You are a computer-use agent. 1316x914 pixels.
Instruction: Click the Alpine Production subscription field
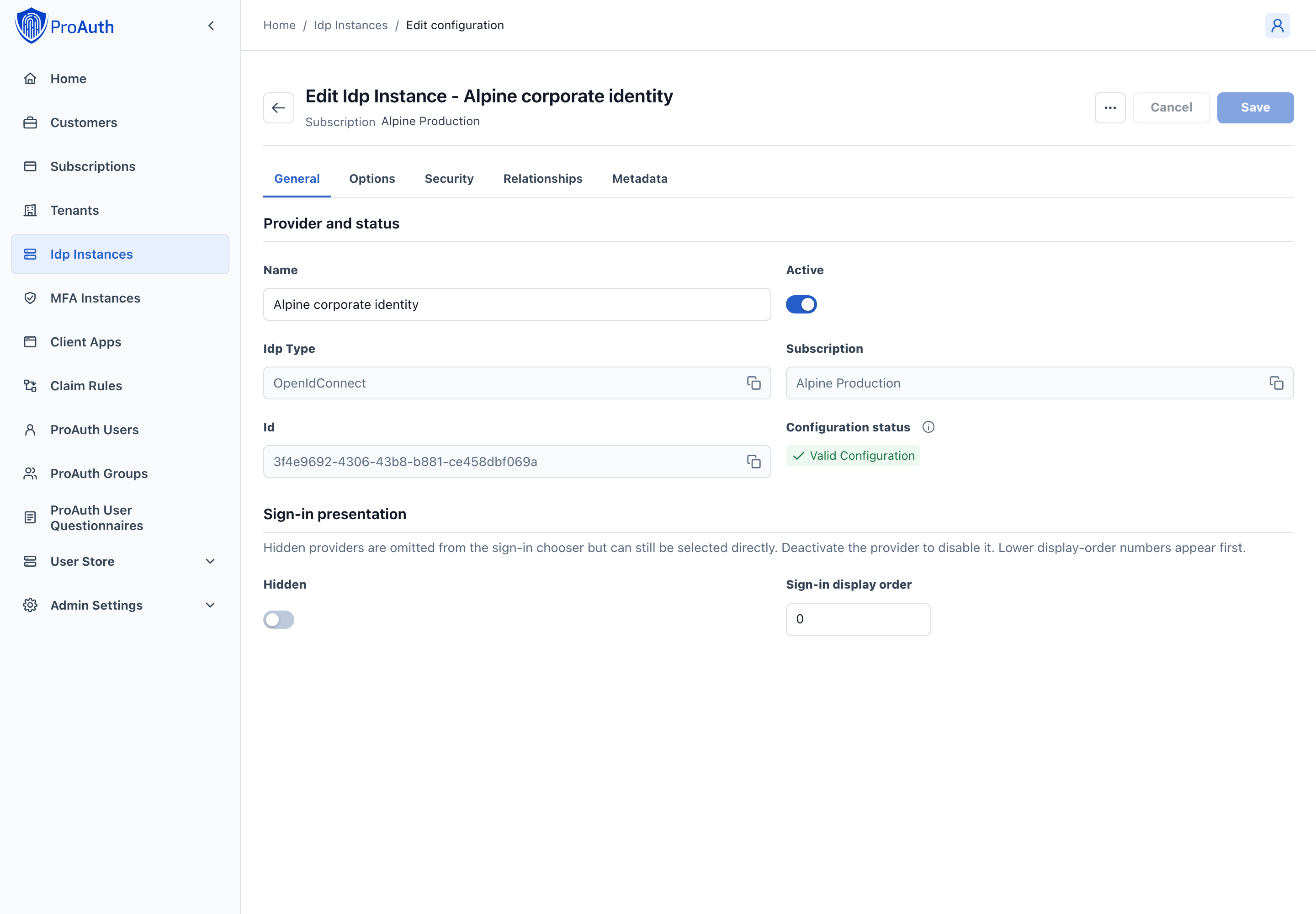click(x=1040, y=383)
